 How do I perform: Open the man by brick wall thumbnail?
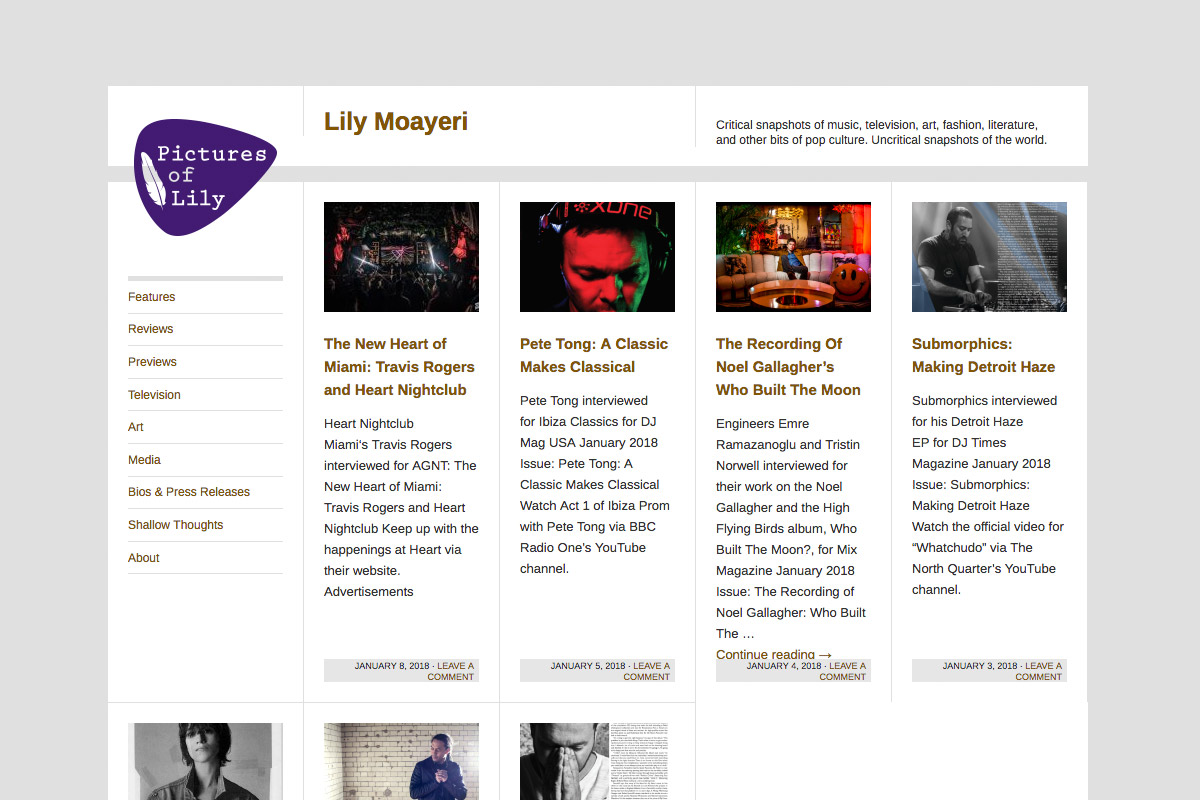401,761
